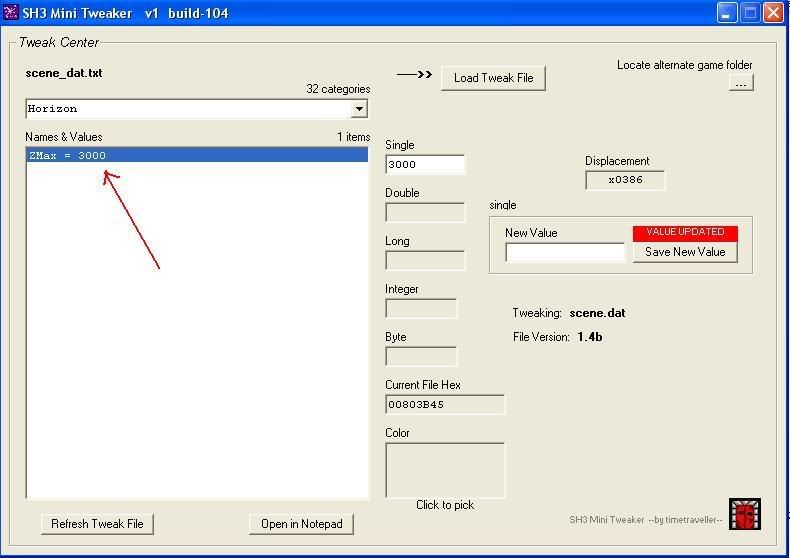The height and width of the screenshot is (558, 790).
Task: Click the Save New Value button
Action: [685, 252]
